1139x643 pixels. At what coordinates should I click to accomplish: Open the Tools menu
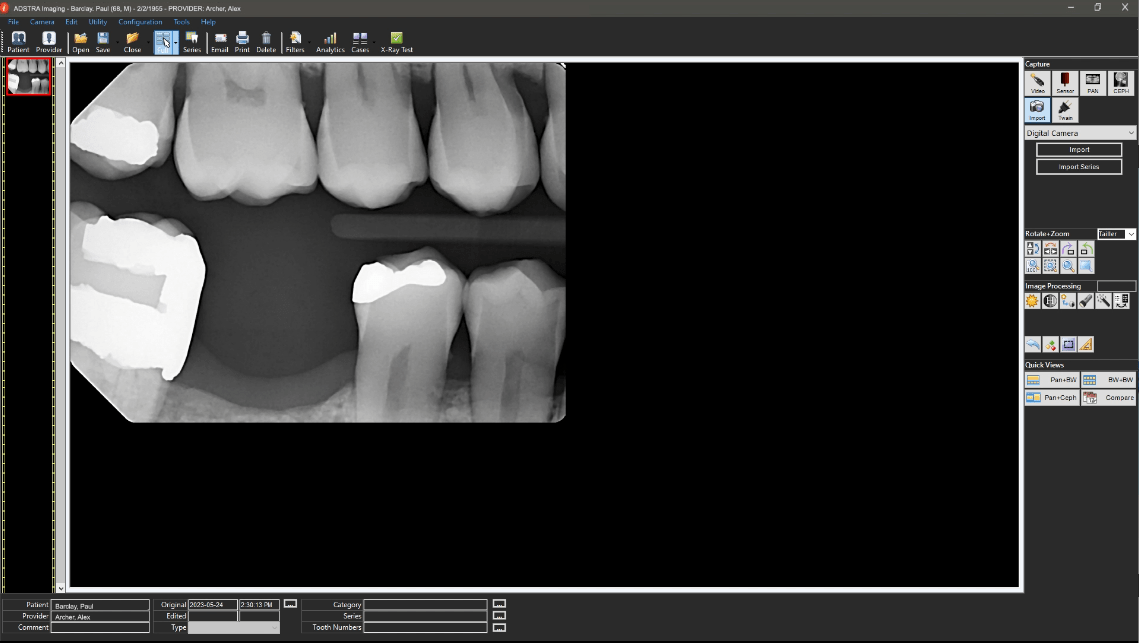182,22
